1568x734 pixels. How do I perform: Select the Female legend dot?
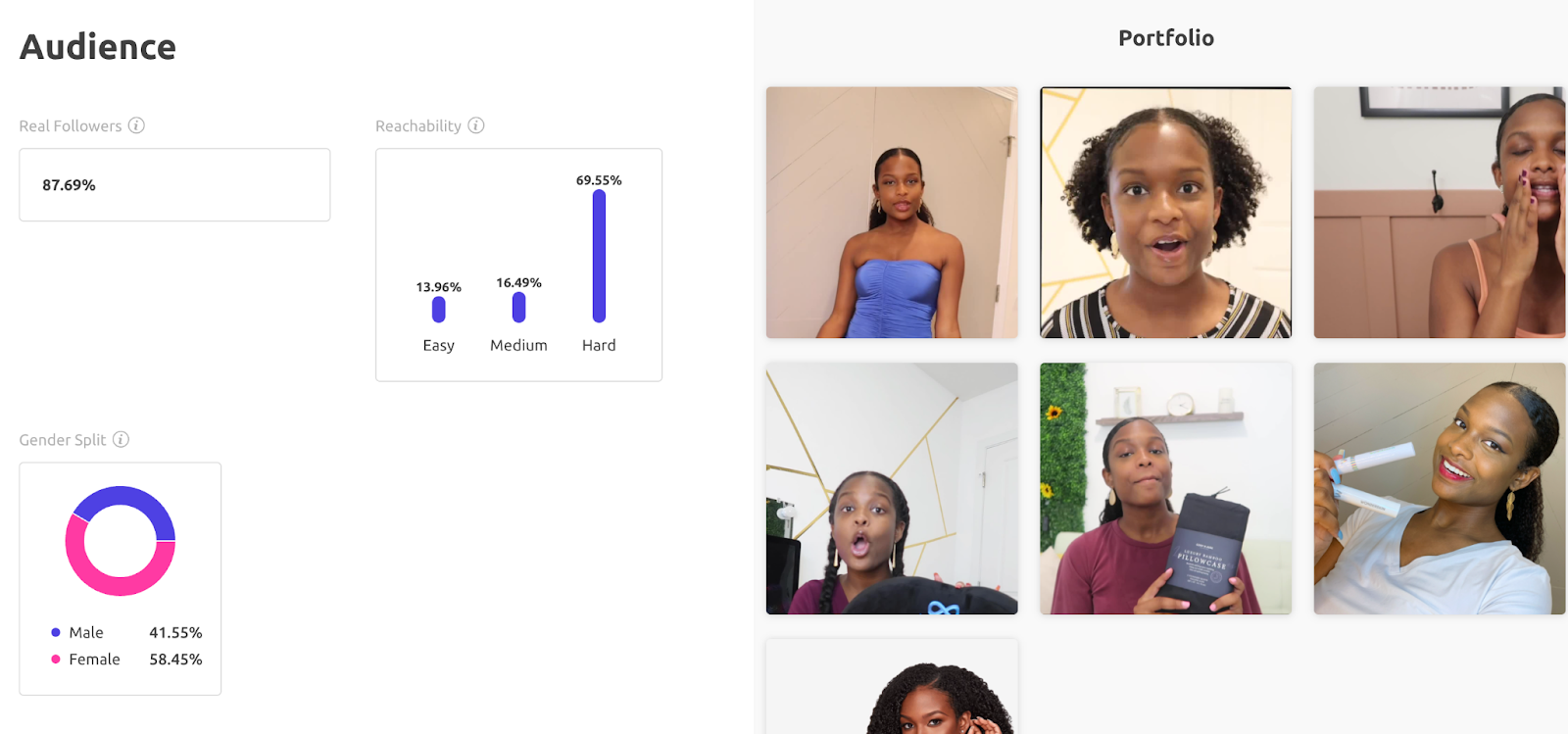click(x=56, y=660)
